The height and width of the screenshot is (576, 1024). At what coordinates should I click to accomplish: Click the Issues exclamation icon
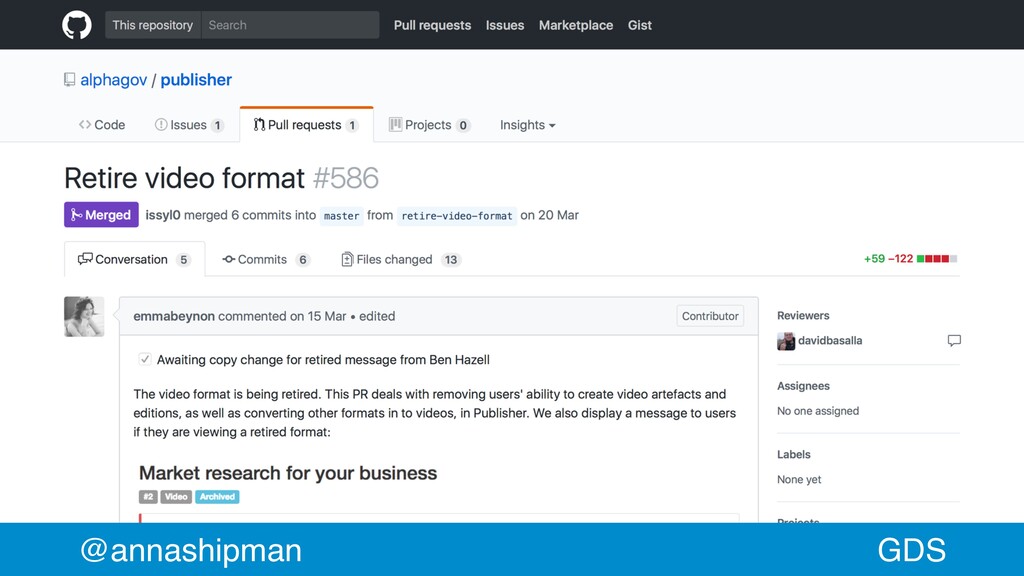click(161, 124)
